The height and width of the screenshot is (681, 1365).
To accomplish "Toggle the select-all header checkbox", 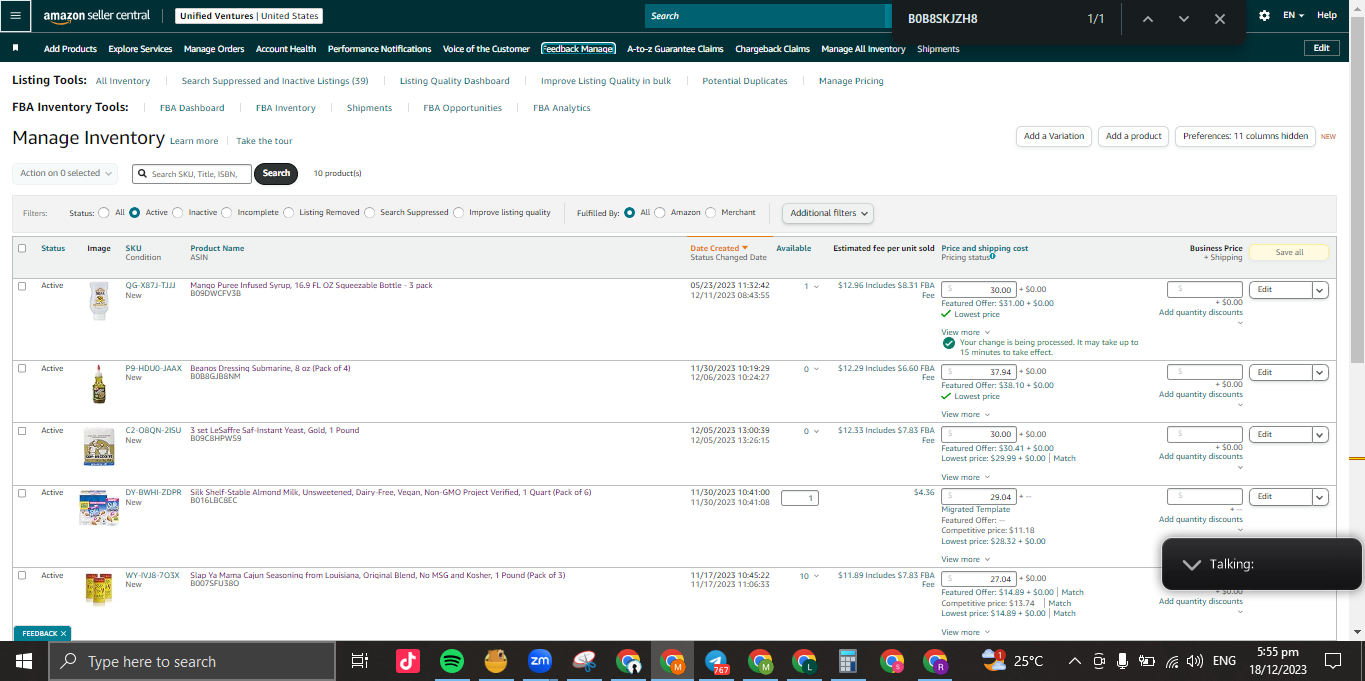I will 22,248.
